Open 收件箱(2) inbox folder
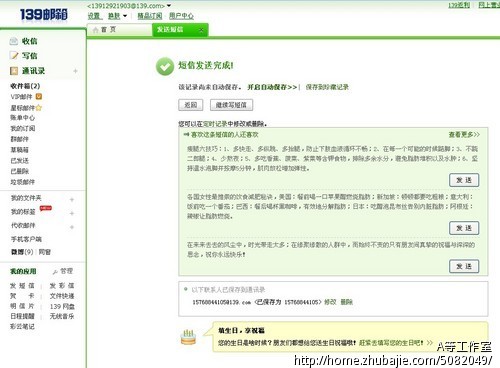 pos(25,86)
